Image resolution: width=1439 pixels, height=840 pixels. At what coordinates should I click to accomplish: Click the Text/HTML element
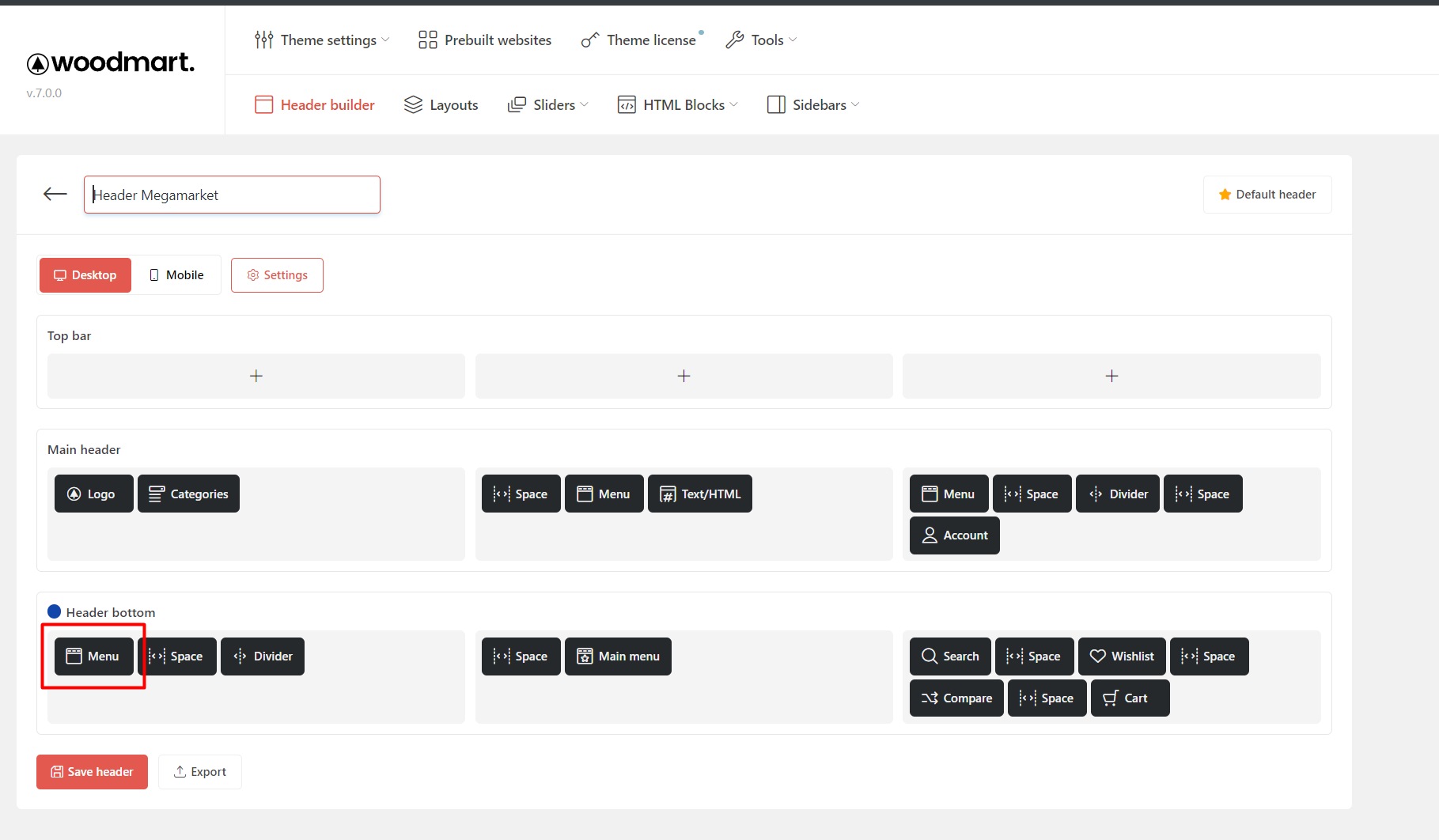click(x=699, y=494)
